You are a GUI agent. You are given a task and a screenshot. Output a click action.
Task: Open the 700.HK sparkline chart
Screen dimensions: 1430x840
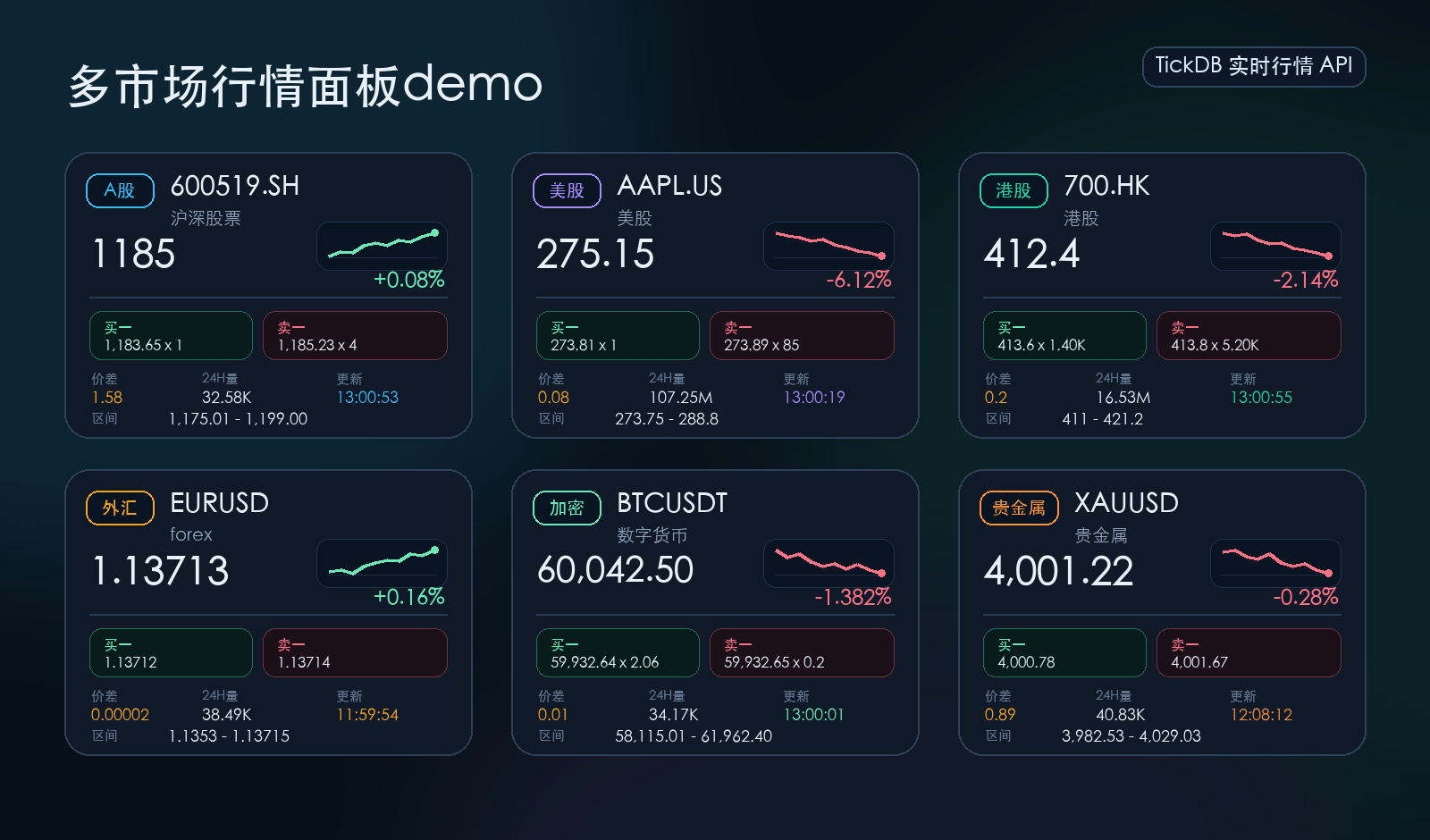click(x=1276, y=246)
